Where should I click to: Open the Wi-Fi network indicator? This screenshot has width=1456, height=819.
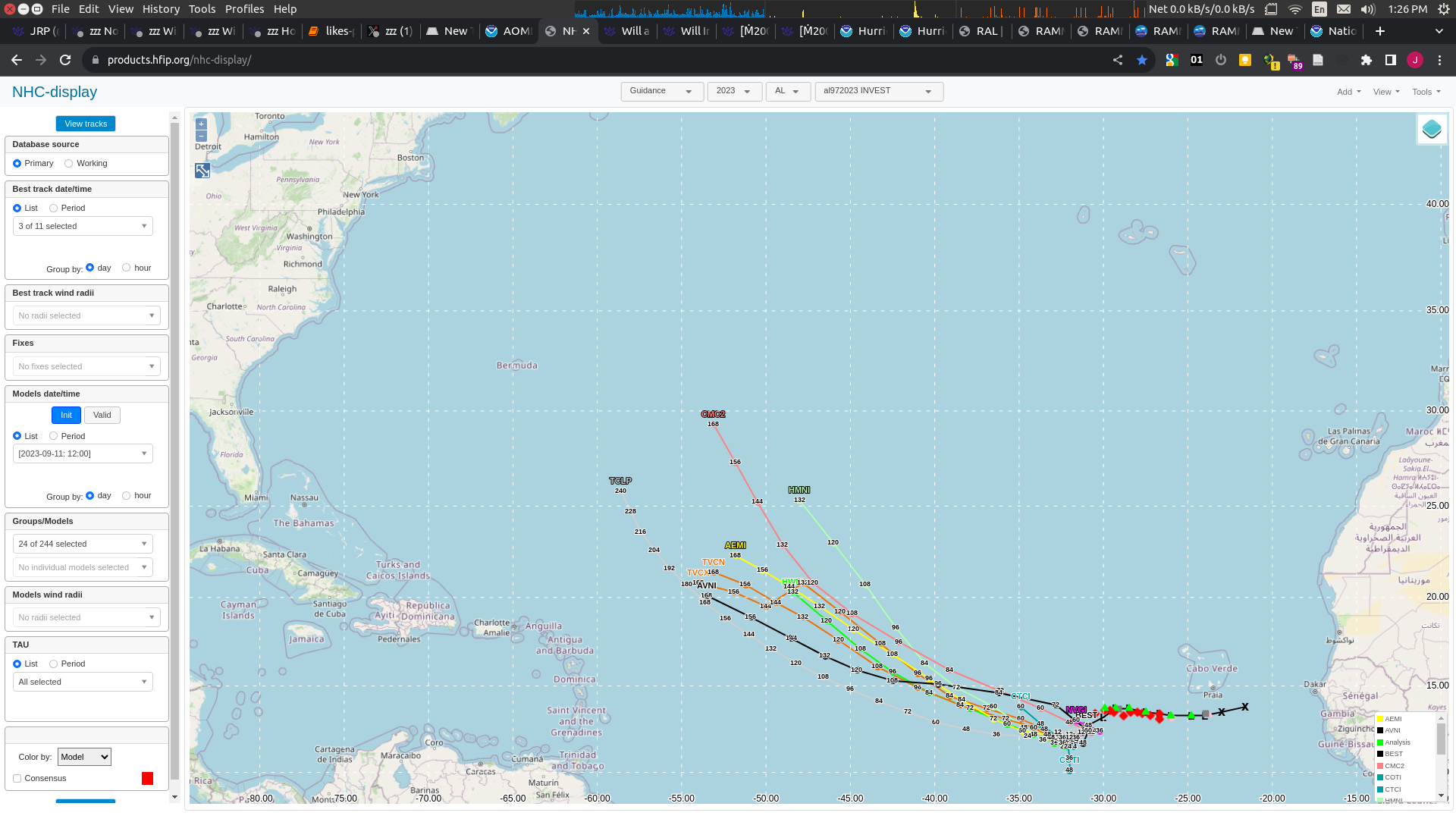tap(1295, 9)
